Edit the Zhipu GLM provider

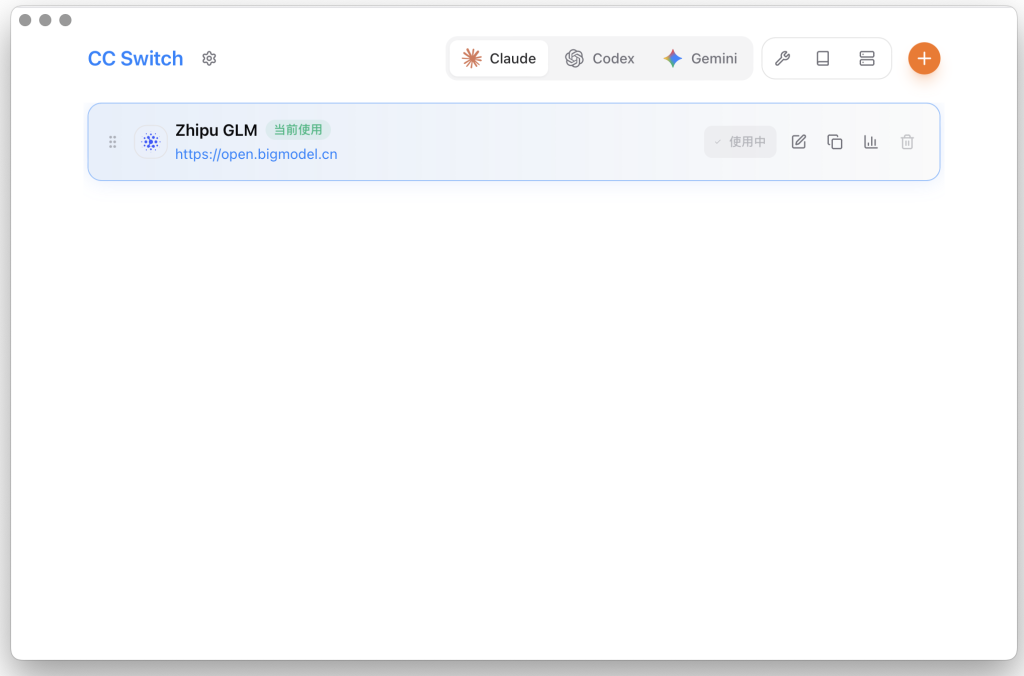pyautogui.click(x=799, y=142)
